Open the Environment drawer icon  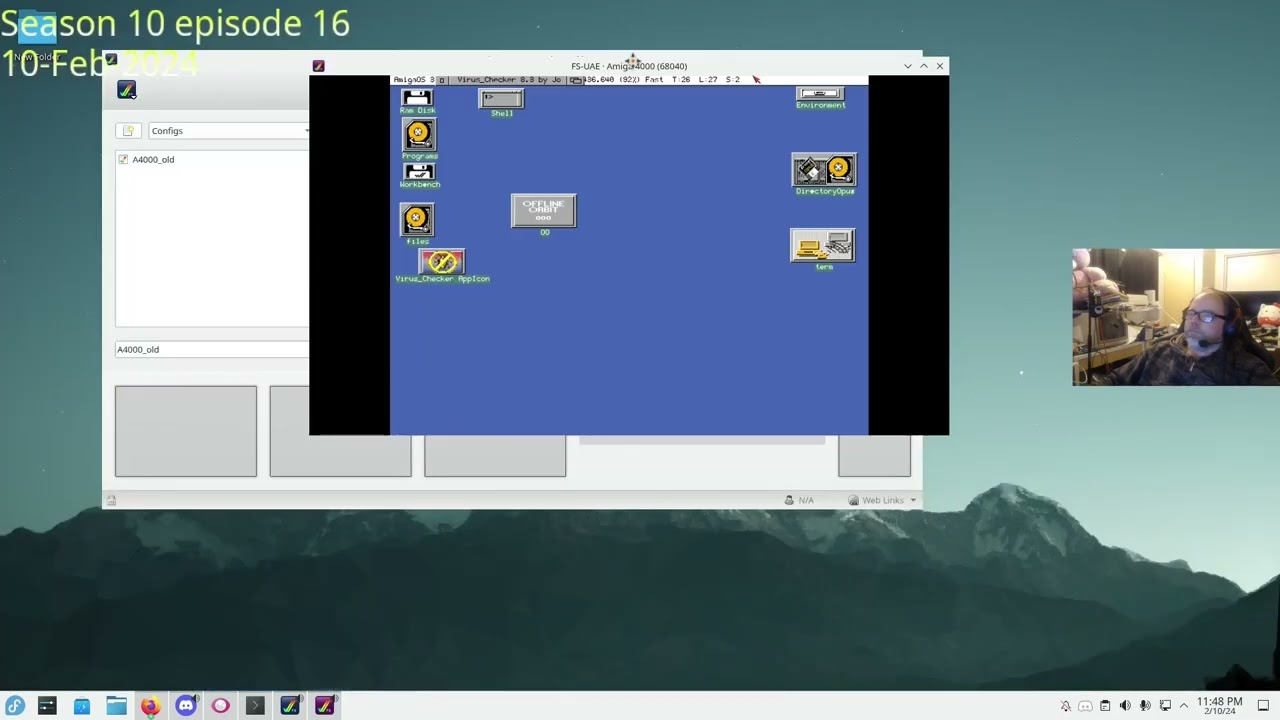821,97
